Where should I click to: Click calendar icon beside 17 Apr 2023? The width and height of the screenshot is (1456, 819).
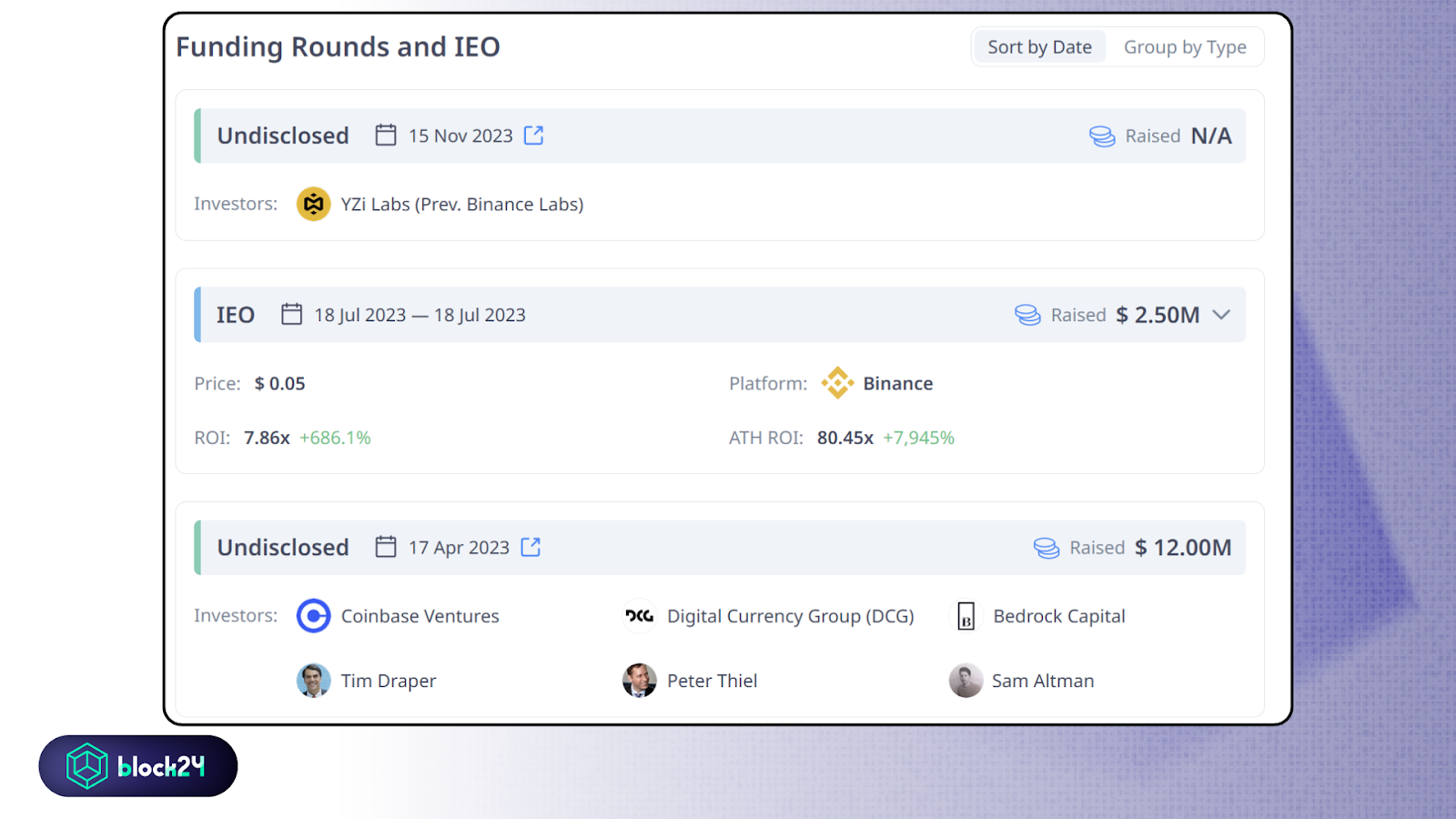coord(386,547)
